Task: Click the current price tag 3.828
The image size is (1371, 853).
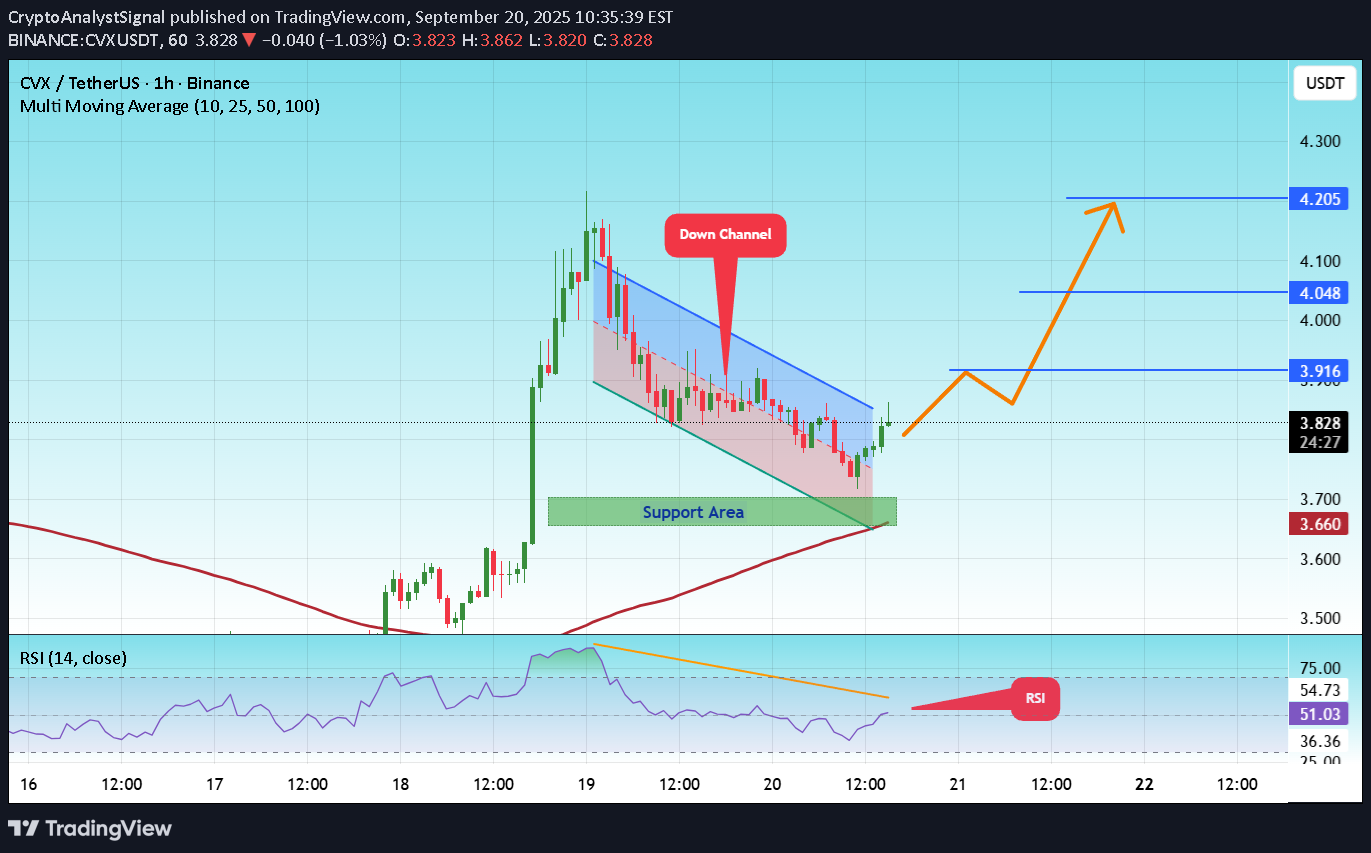Action: pos(1319,423)
